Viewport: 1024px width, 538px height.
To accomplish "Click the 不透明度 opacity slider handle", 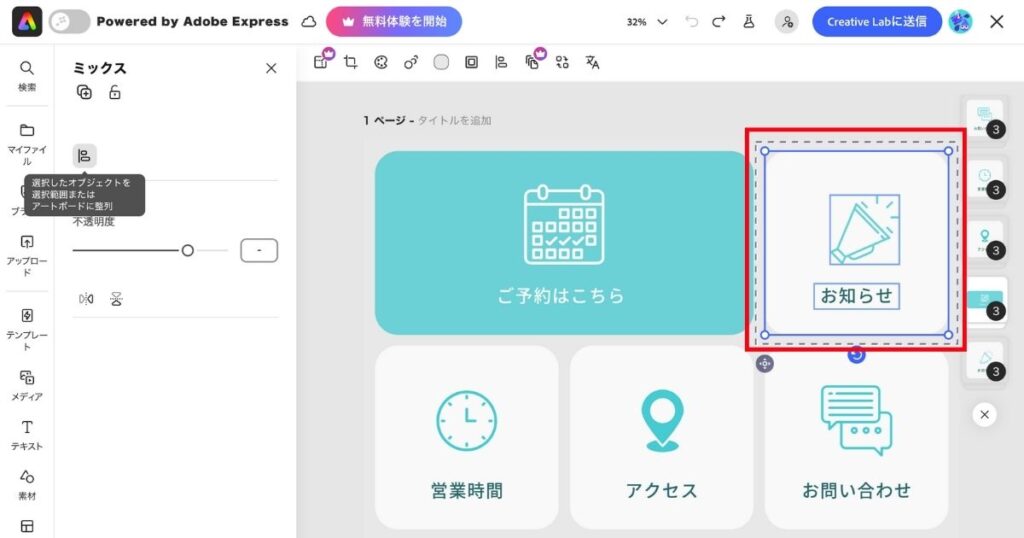I will click(x=187, y=251).
